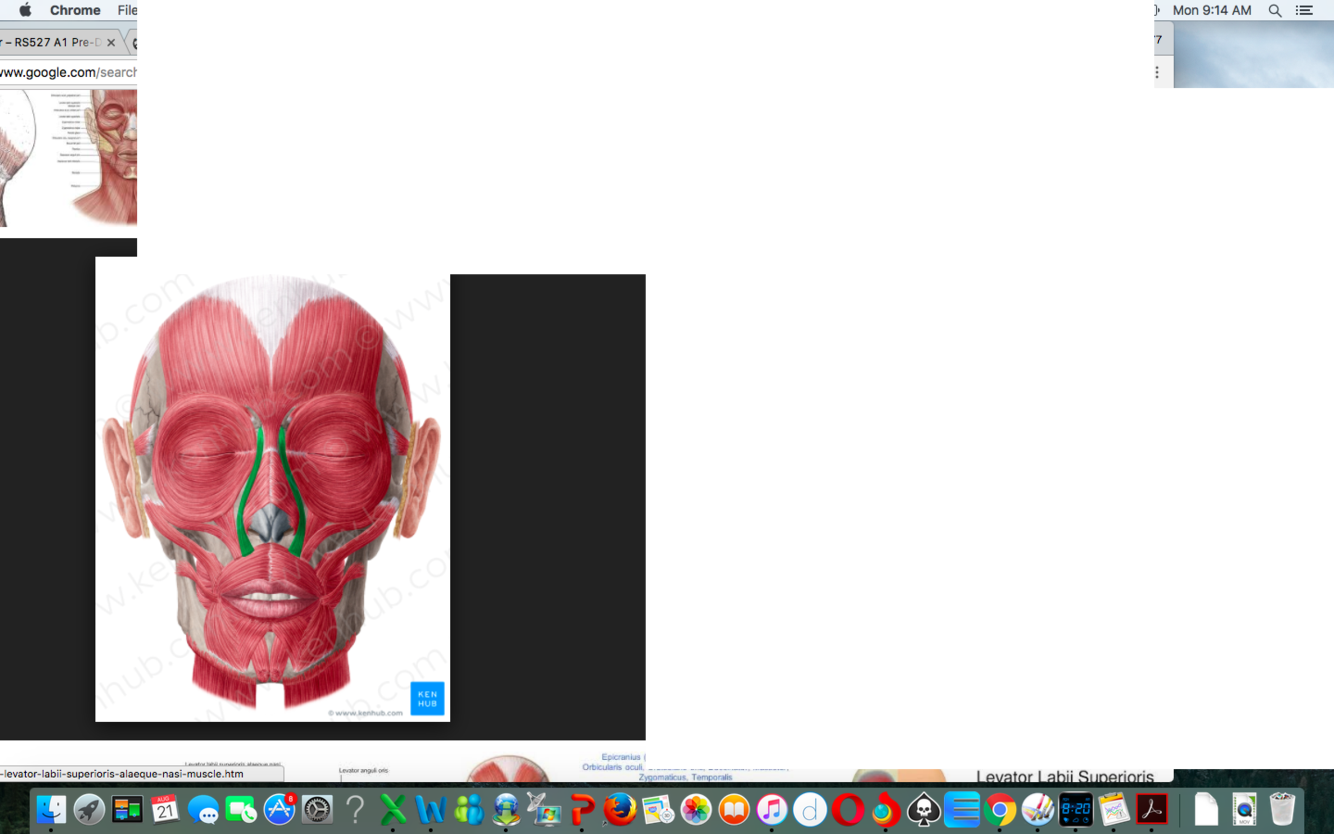1334x834 pixels.
Task: Open Mission Control in the dock
Action: pyautogui.click(x=127, y=809)
